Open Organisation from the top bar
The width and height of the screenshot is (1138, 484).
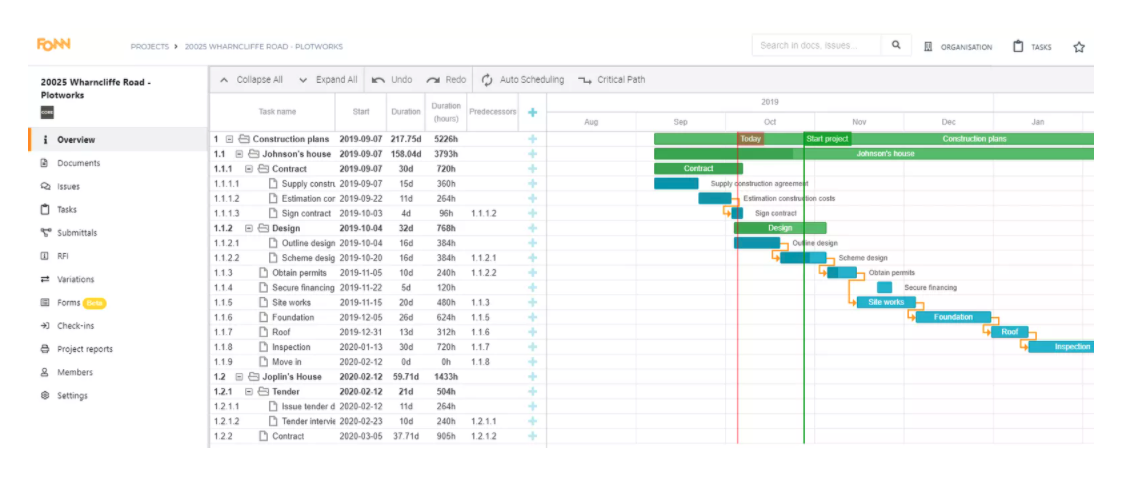tap(957, 47)
